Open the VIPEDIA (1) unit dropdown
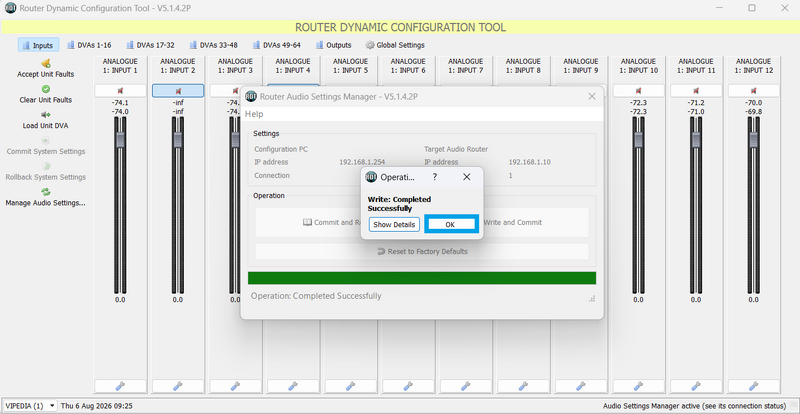The height and width of the screenshot is (414, 800). [30, 406]
